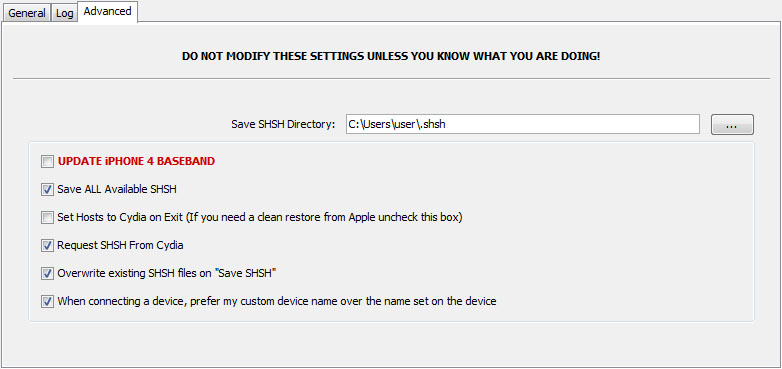Uncheck the prefer custom device name checkbox

coord(47,302)
